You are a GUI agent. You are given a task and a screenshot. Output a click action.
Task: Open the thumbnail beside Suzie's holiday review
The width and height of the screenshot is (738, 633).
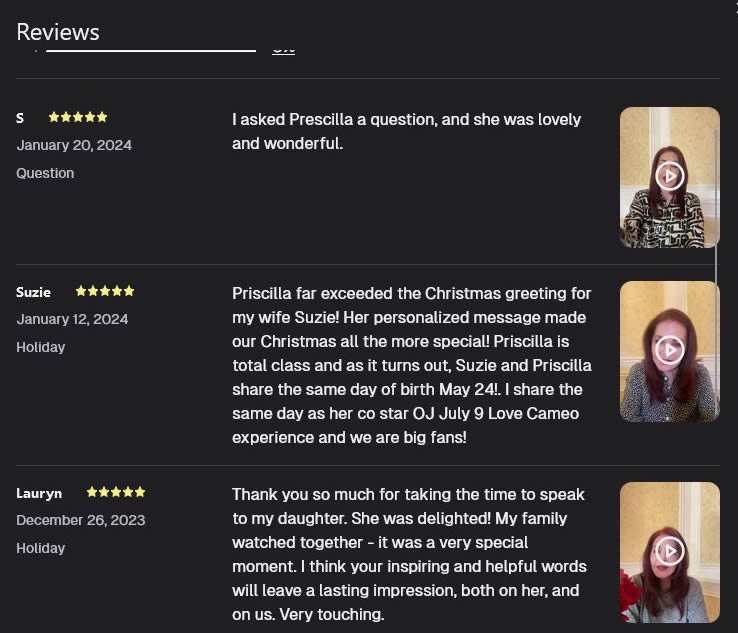[669, 352]
